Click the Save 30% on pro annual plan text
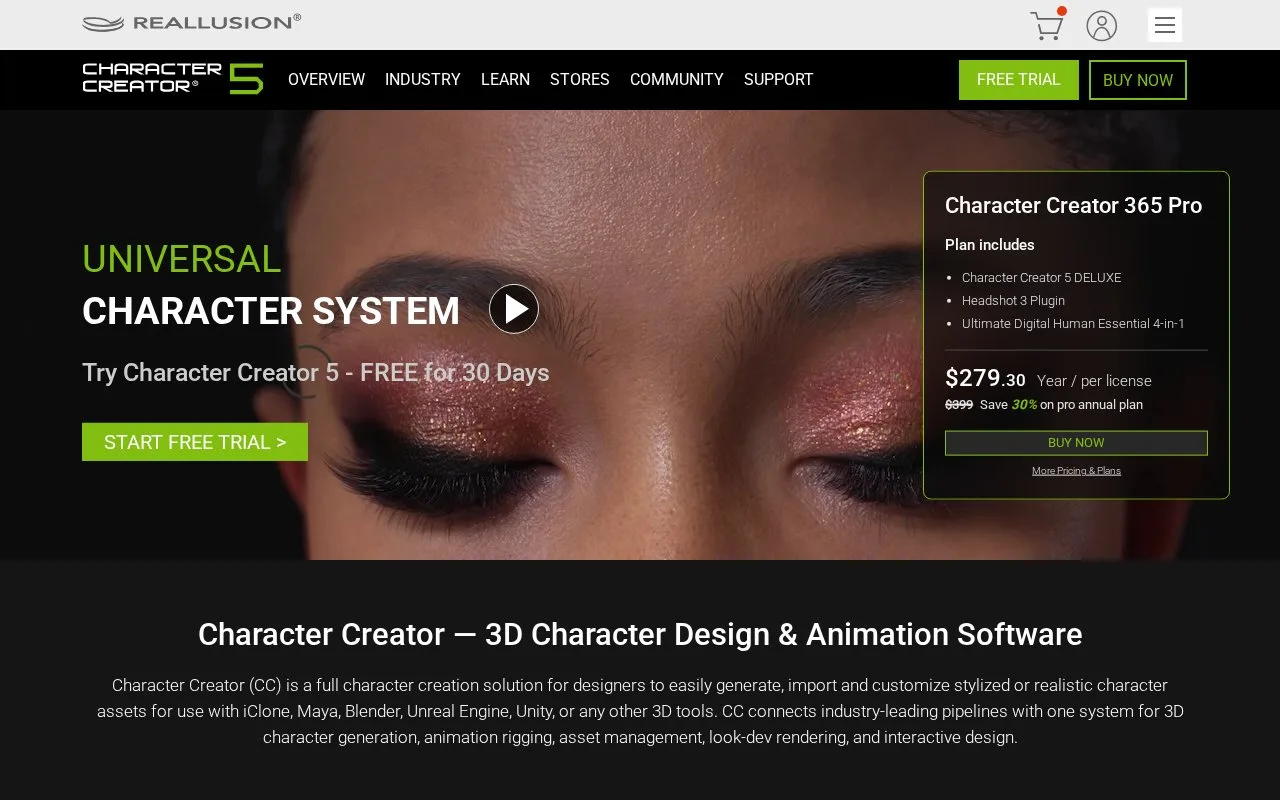Screen dimensions: 1280x800 pos(1061,405)
